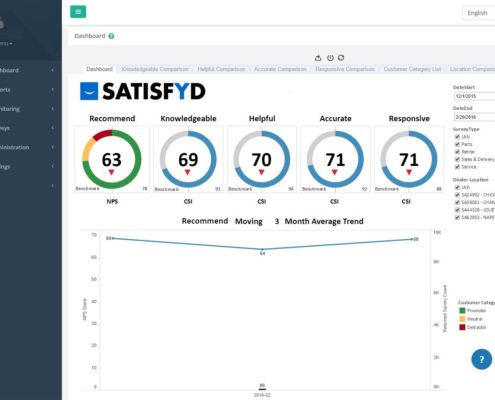Click the red Detractor legend swatch
The image size is (495, 400).
click(x=462, y=327)
